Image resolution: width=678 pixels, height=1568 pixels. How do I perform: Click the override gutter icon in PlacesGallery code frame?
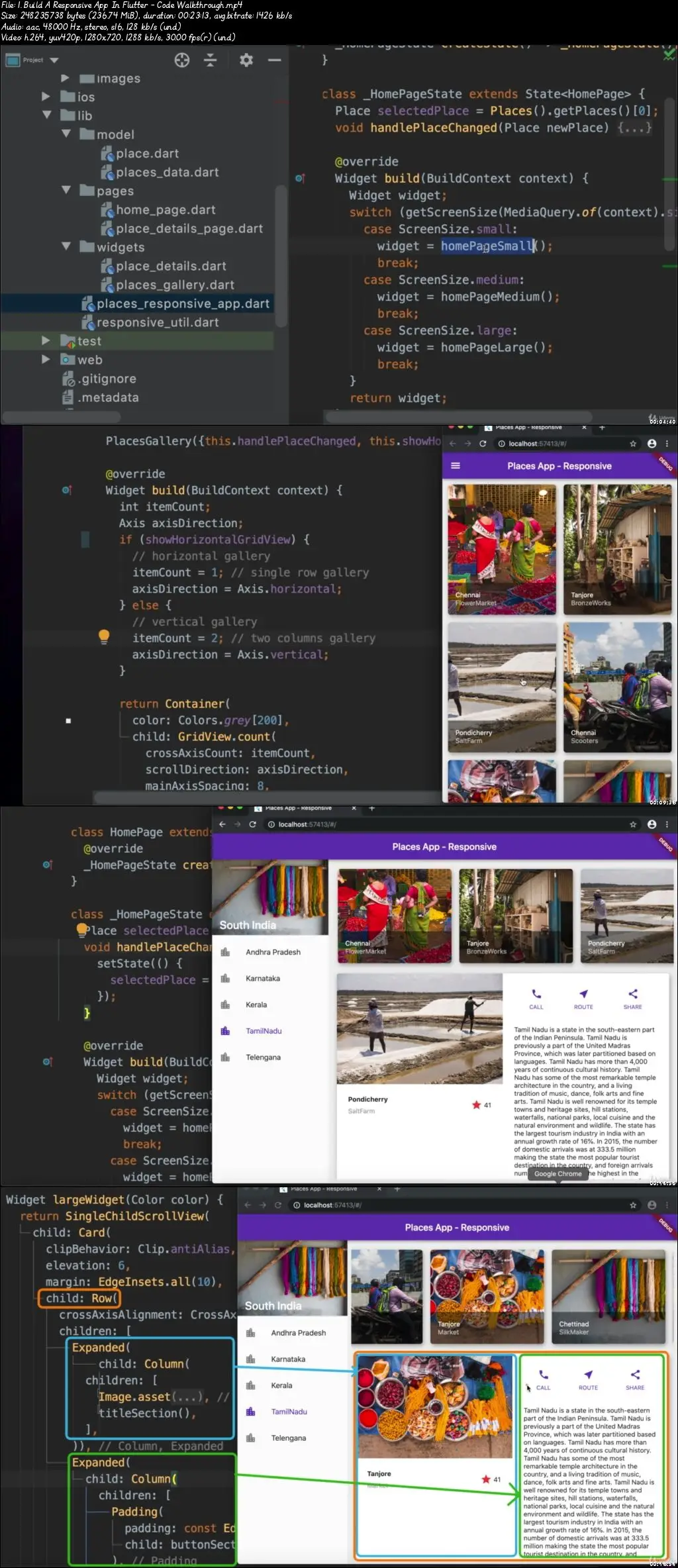pos(67,490)
